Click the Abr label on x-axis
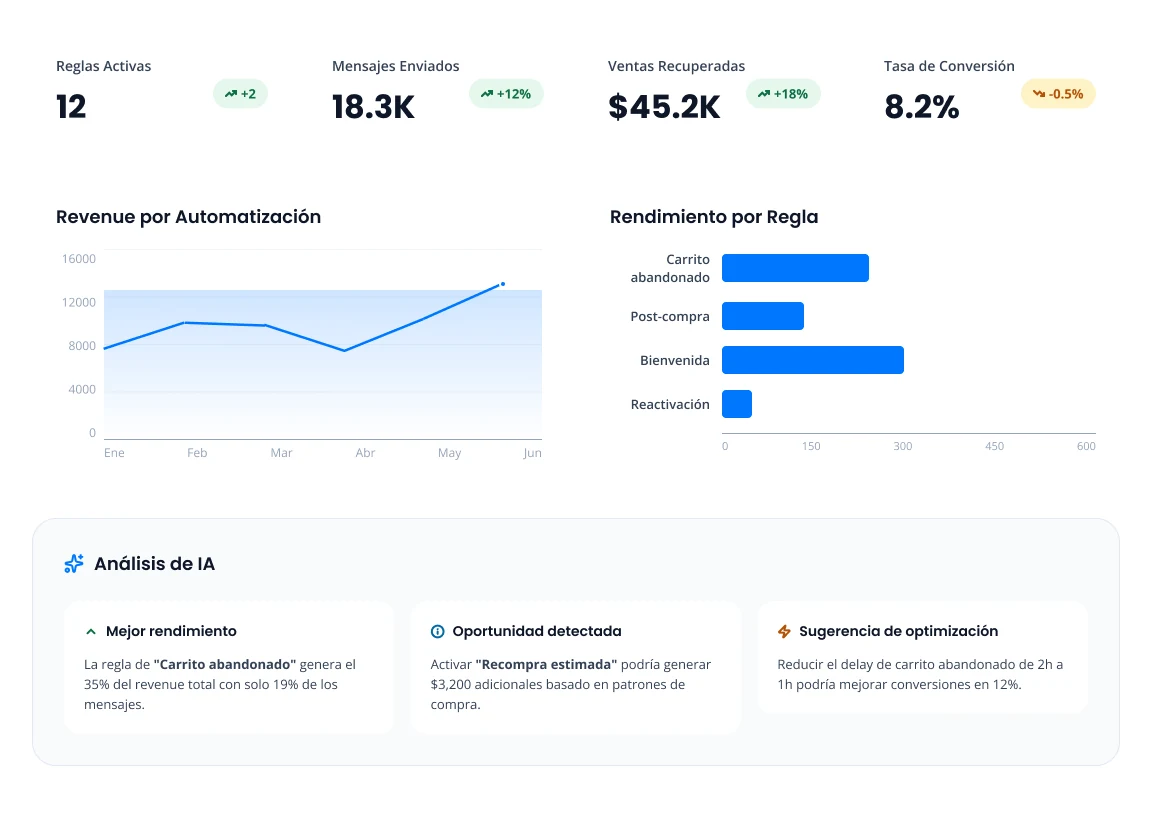Viewport: 1152px width, 813px height. [365, 453]
